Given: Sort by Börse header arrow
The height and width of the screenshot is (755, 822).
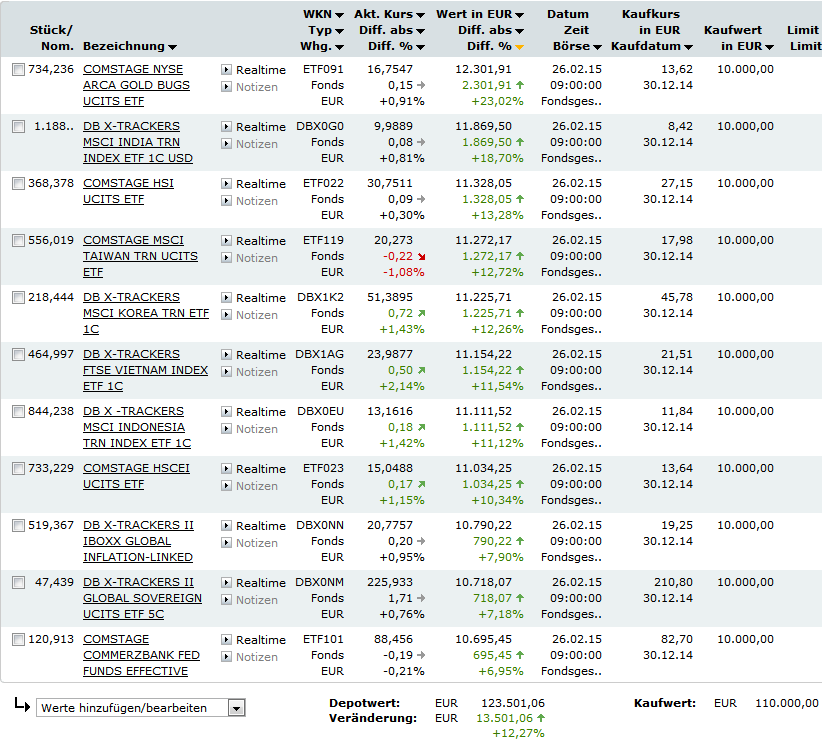Looking at the screenshot, I should tap(597, 47).
